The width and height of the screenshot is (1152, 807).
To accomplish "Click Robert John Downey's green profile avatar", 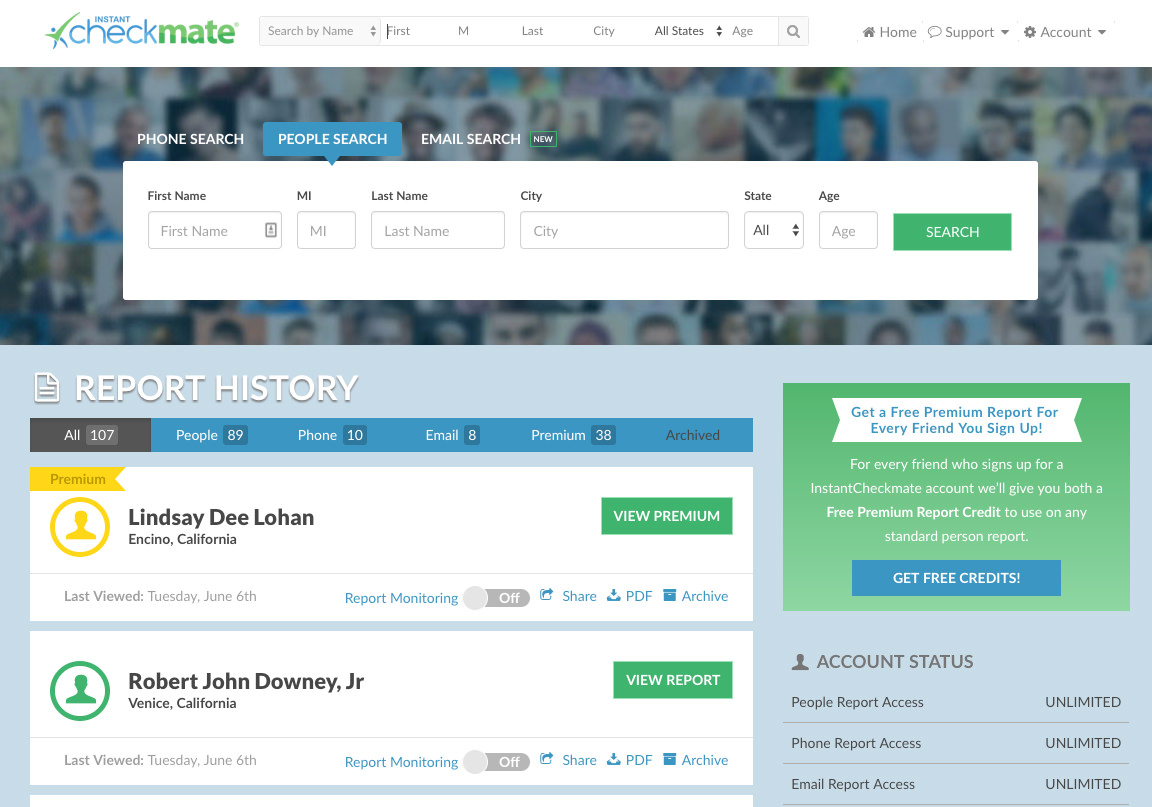I will [80, 691].
